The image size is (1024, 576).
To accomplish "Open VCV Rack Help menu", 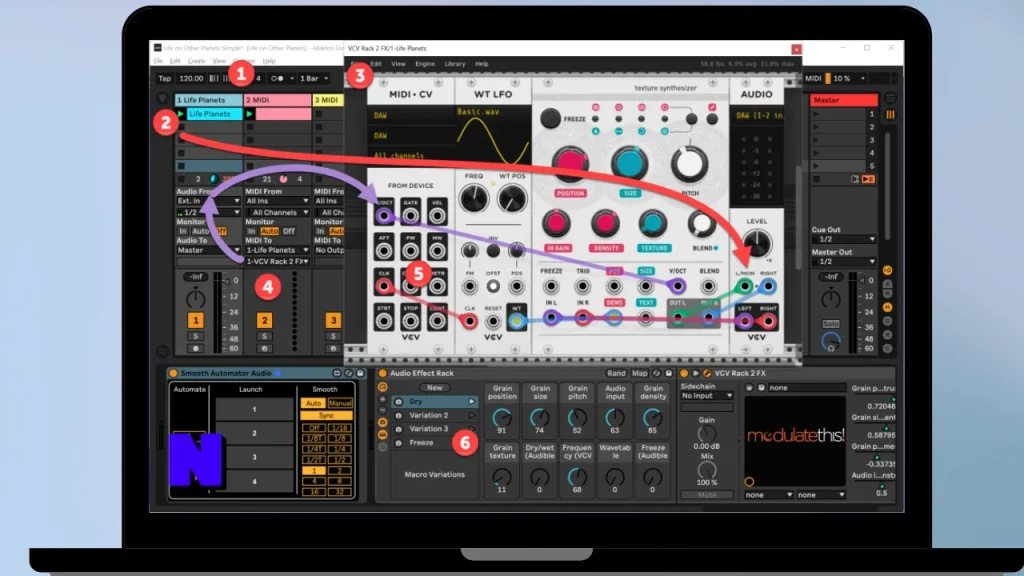I will click(x=481, y=64).
